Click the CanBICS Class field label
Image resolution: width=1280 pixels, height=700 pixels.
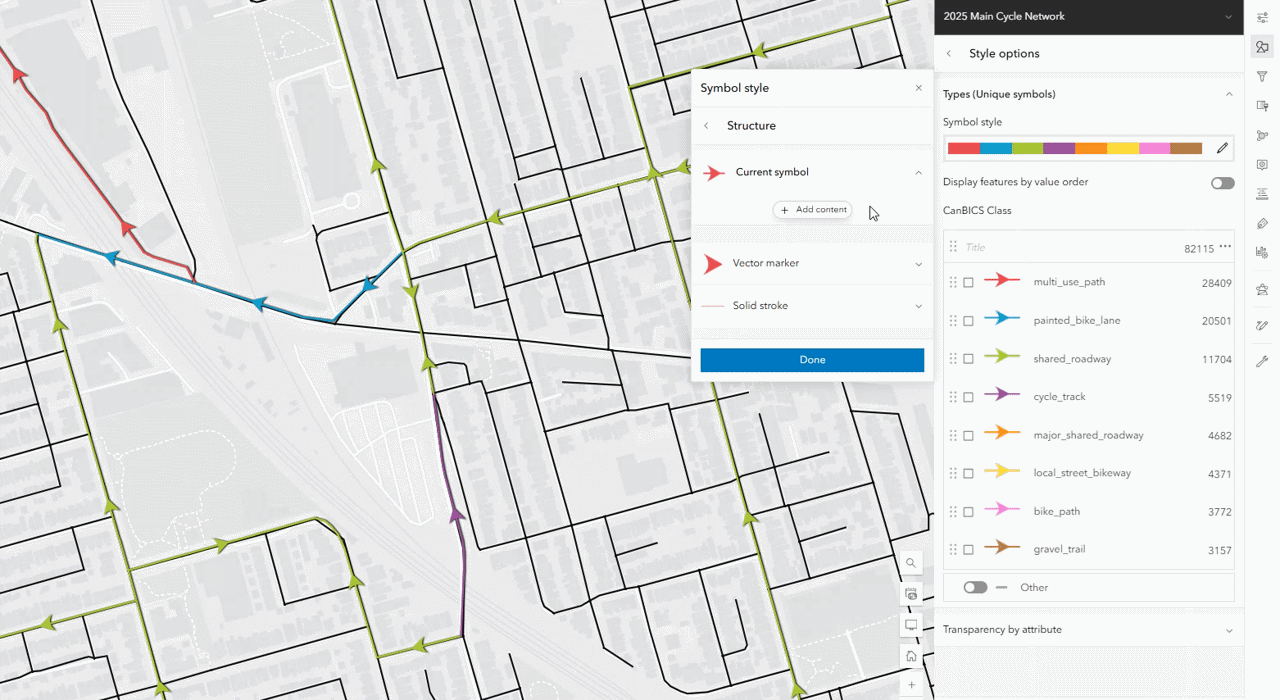[x=977, y=211]
